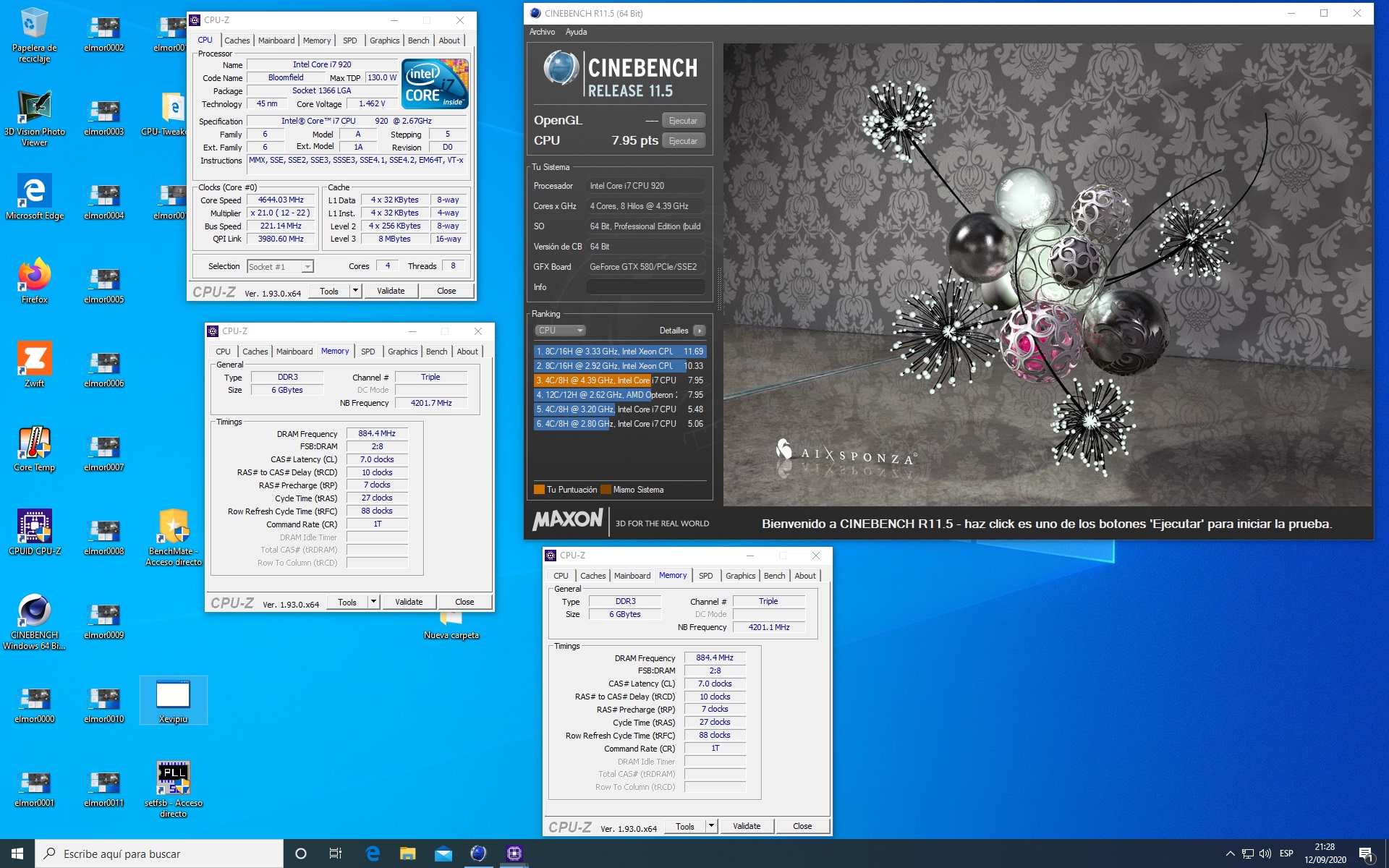Launch the CPUID CPU-Z desktop shortcut
The image size is (1389, 868).
point(34,533)
